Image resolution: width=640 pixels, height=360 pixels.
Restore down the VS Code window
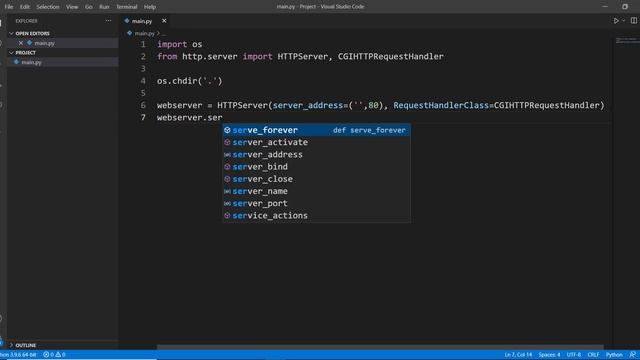(x=625, y=7)
